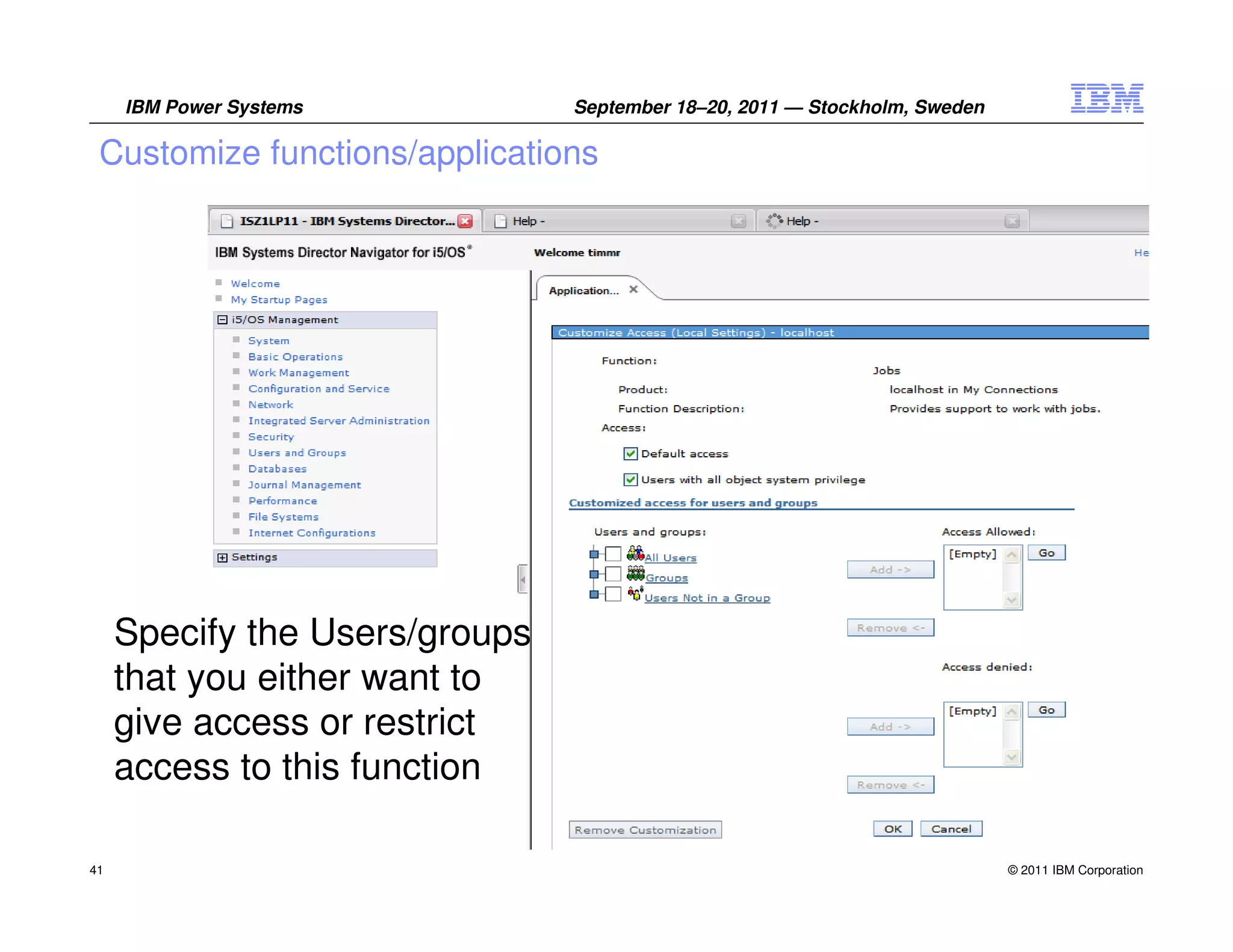This screenshot has width=1233, height=952.
Task: Click the Groups link in users tree
Action: tap(667, 578)
